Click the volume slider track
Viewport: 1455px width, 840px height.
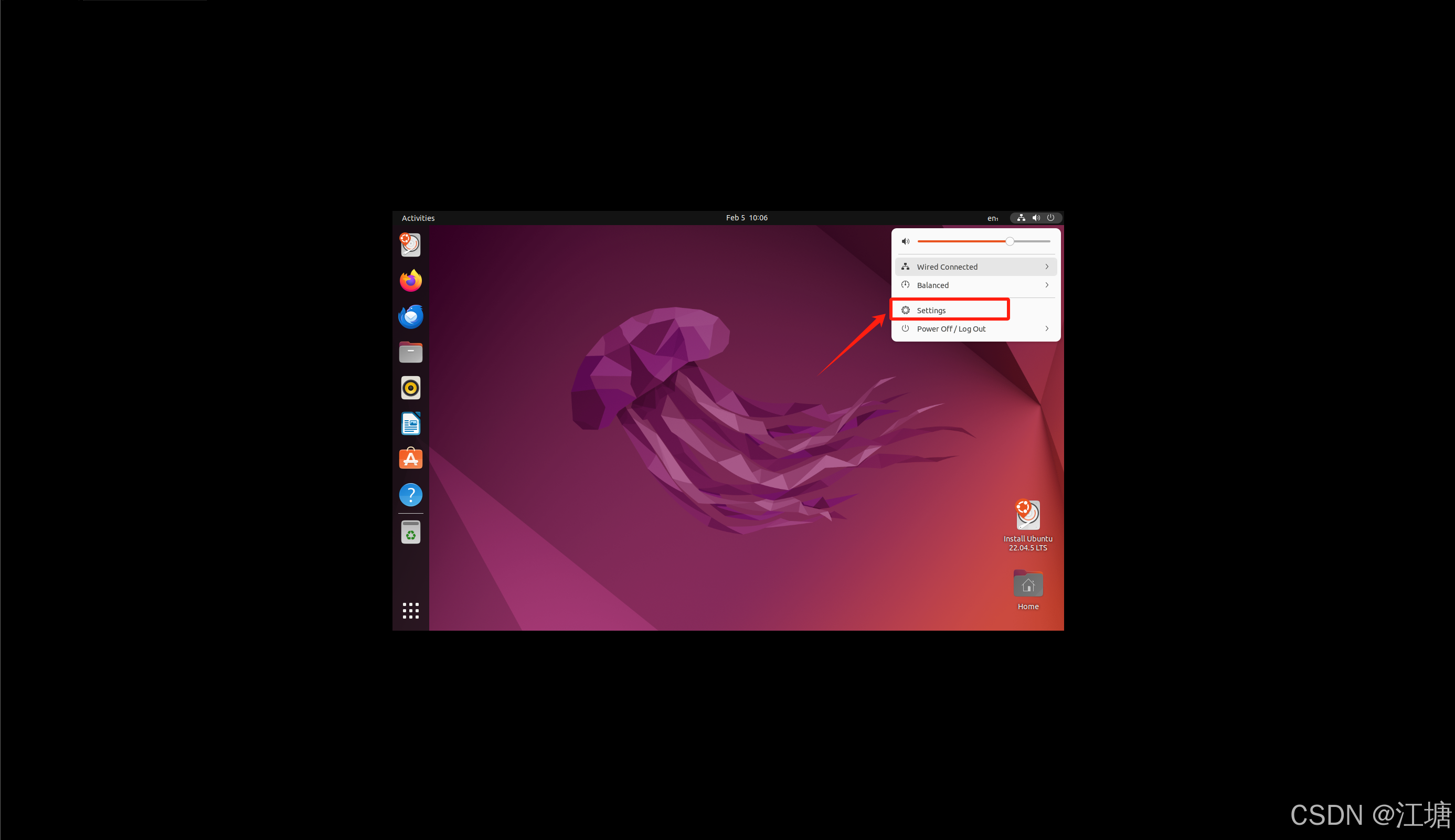point(969,241)
